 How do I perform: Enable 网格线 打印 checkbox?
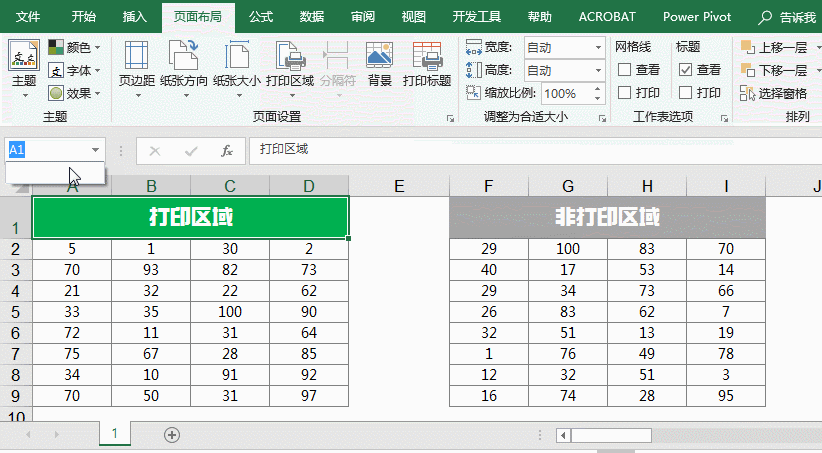(x=625, y=93)
